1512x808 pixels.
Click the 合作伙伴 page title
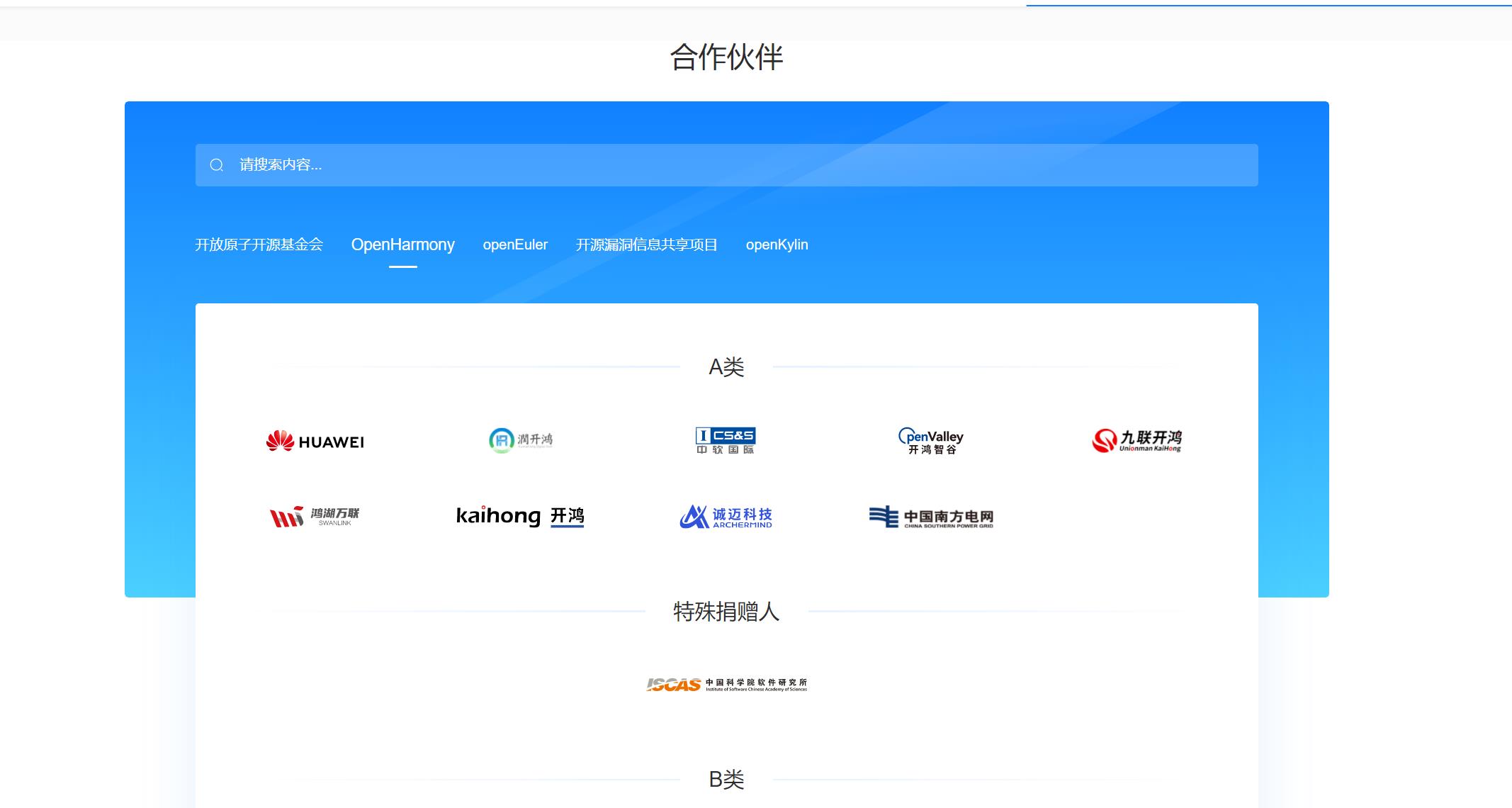[x=726, y=57]
